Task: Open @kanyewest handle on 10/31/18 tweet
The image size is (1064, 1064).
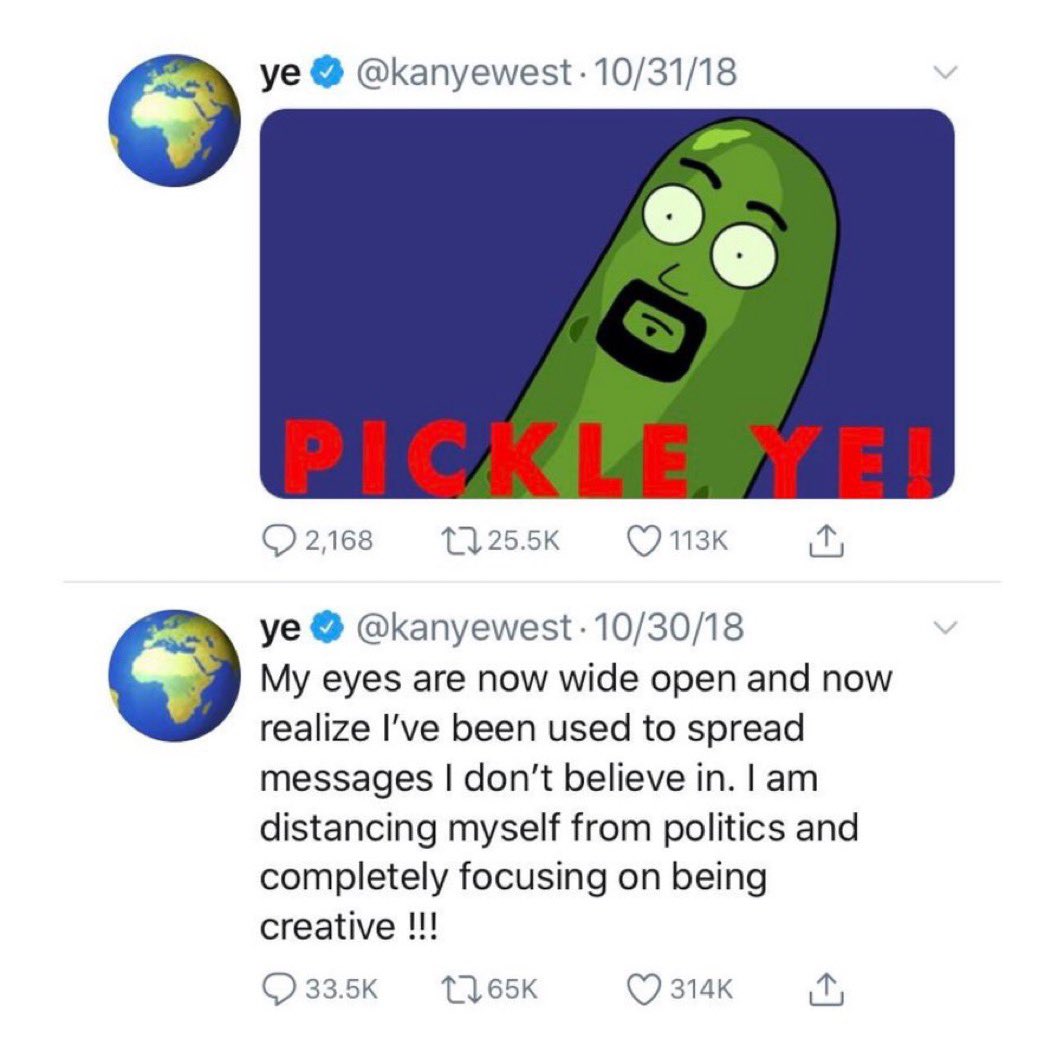Action: (x=463, y=73)
